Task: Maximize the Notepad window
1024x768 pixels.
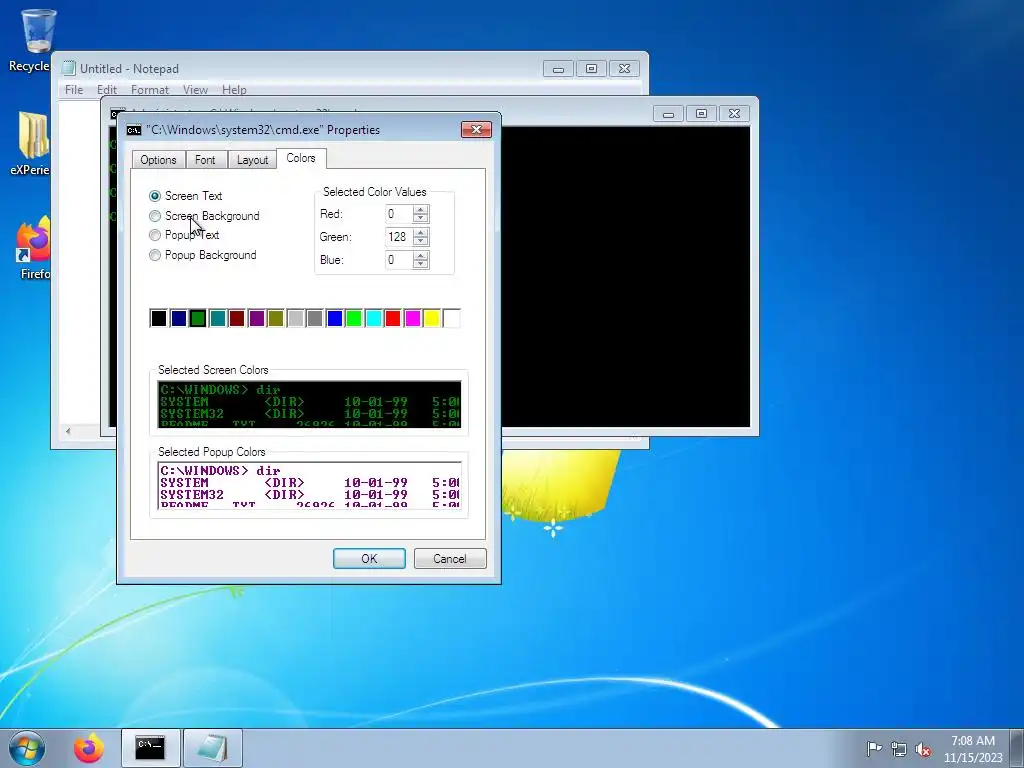Action: [x=591, y=69]
